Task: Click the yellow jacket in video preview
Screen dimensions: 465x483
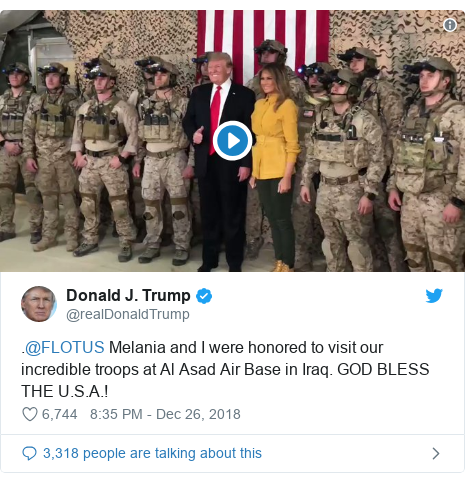Action: (x=275, y=137)
